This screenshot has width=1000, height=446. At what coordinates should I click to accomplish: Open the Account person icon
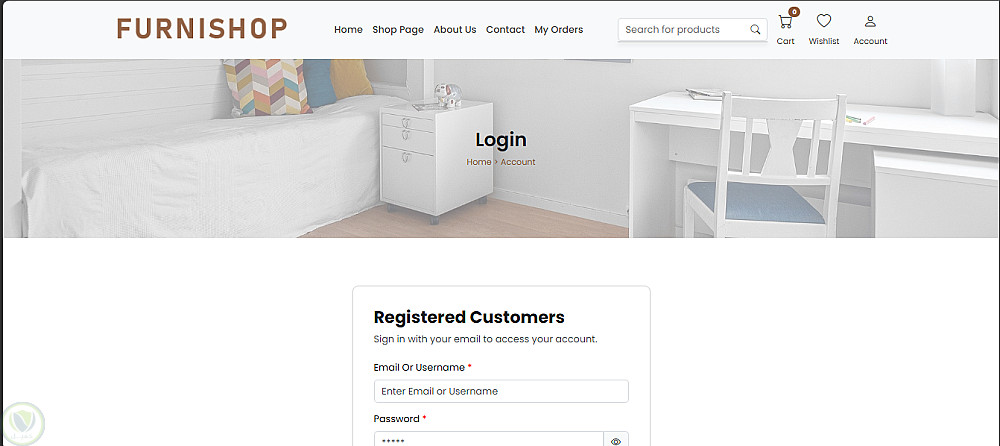tap(870, 22)
